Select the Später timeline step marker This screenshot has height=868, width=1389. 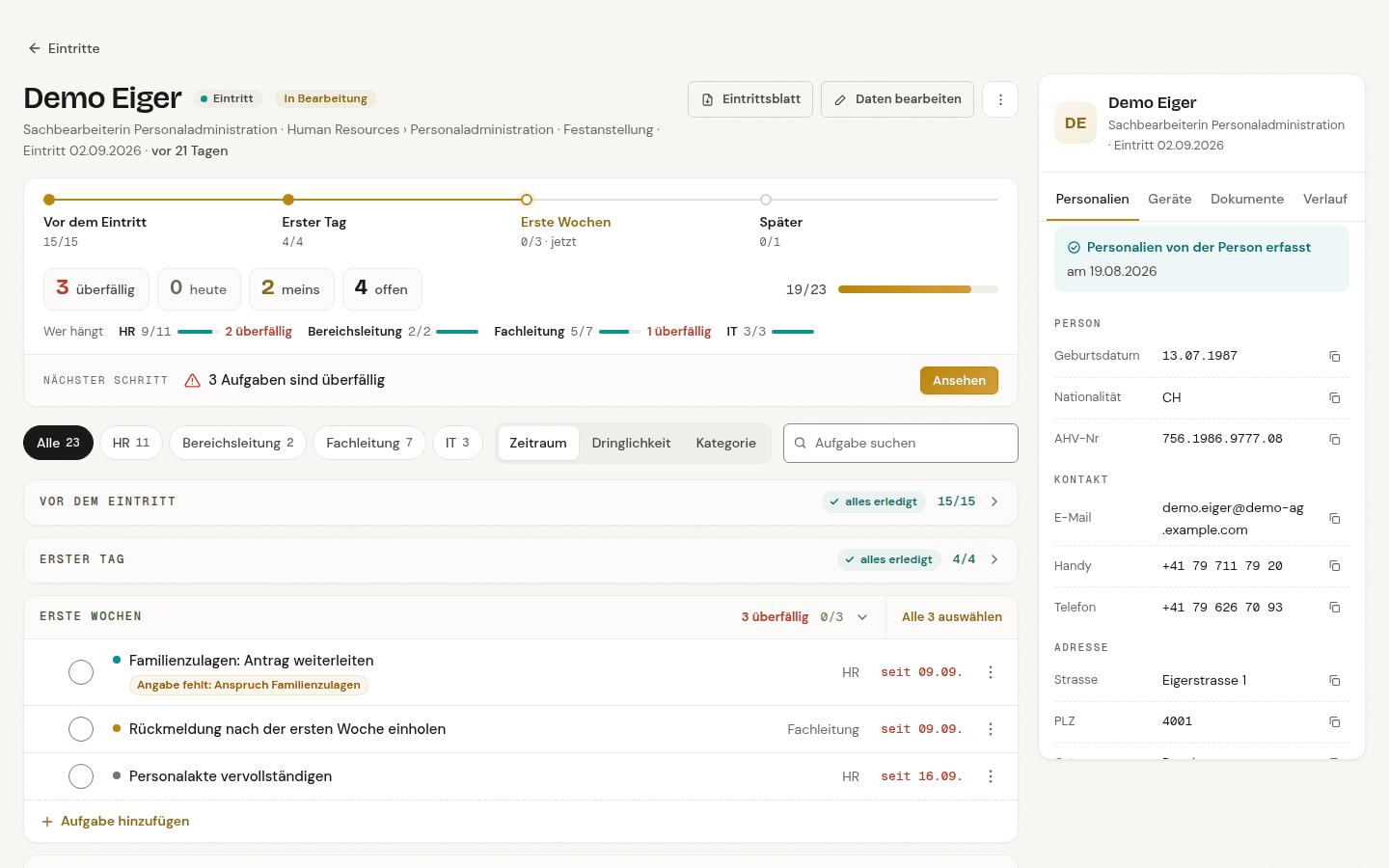click(766, 200)
